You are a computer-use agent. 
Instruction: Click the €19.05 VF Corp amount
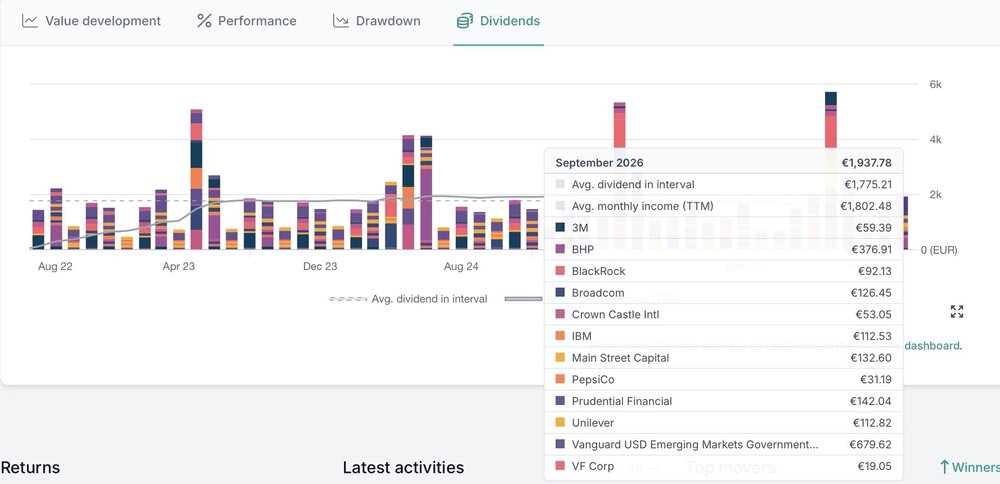tap(874, 466)
